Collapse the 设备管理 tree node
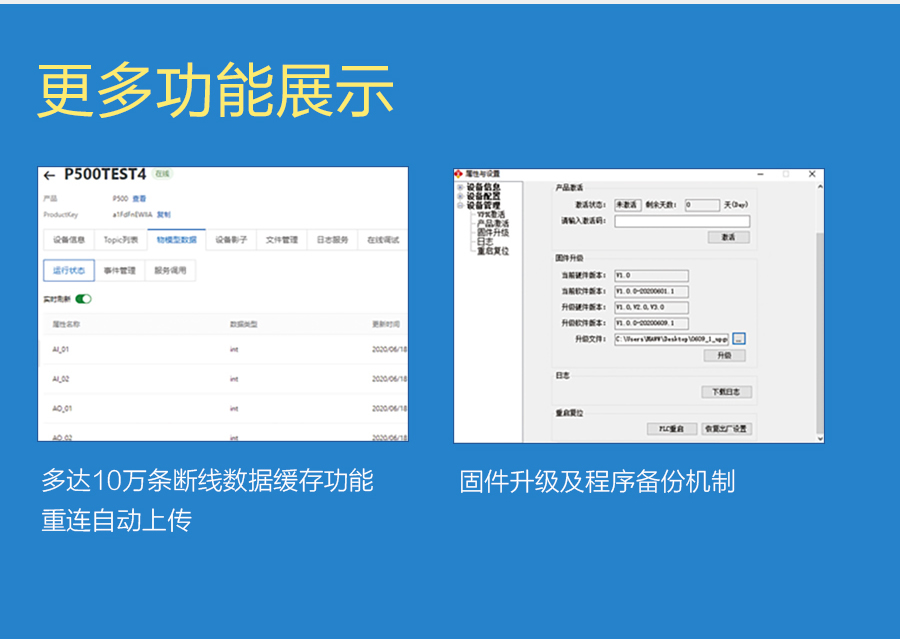Screen dimensions: 900x644 pyautogui.click(x=460, y=205)
